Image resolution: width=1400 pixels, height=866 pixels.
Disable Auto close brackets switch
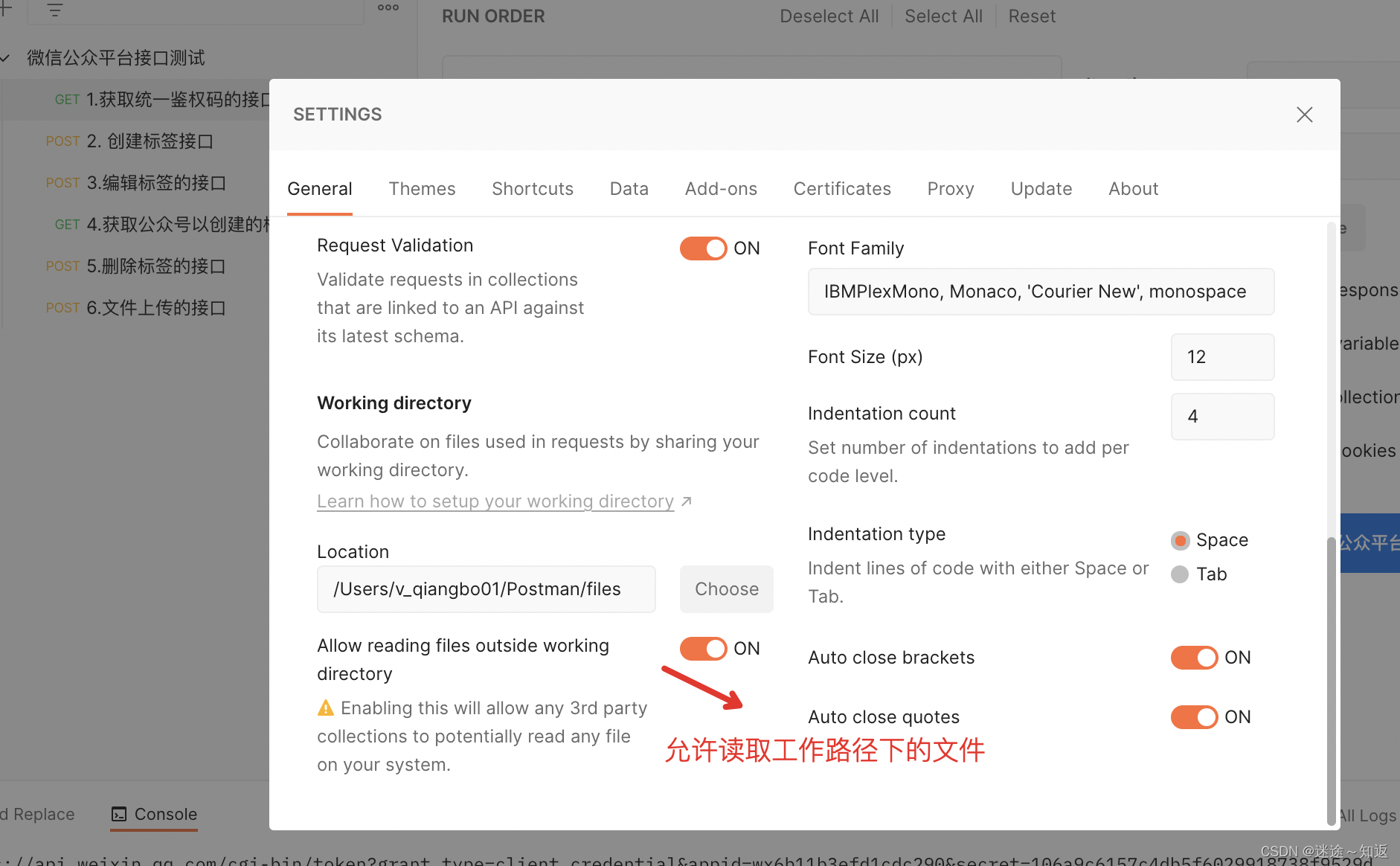[x=1194, y=658]
